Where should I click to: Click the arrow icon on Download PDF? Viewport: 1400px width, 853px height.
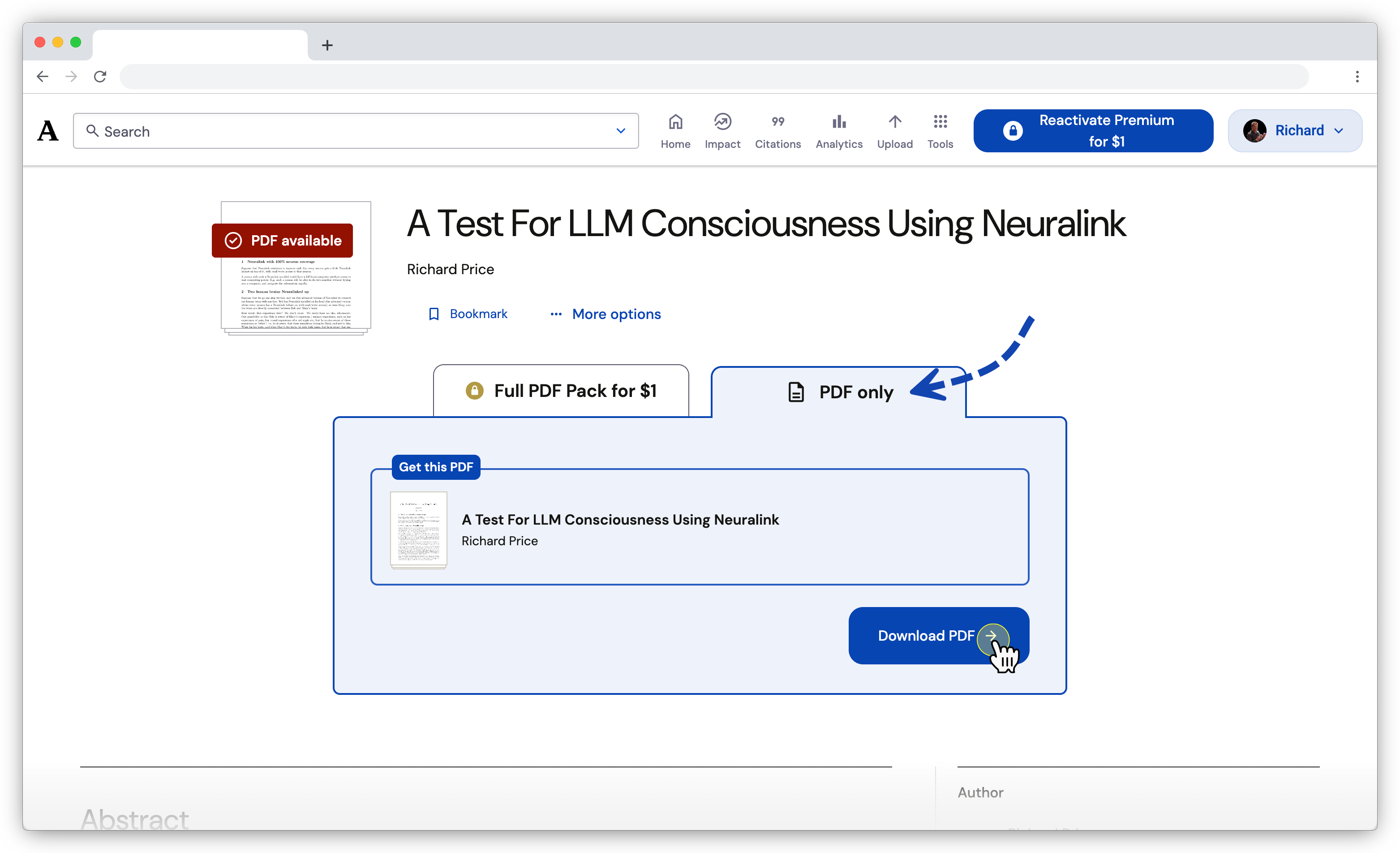coord(992,636)
